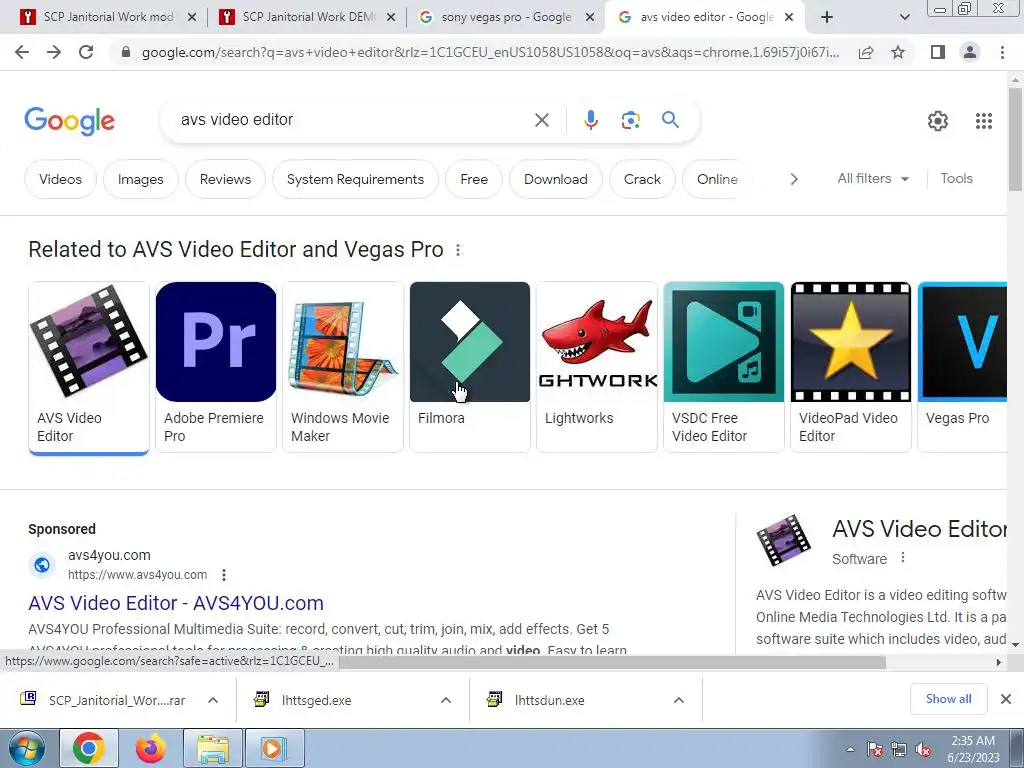
Task: Open SCP_Janitorial_Wor rar downloaded file
Action: coord(103,700)
